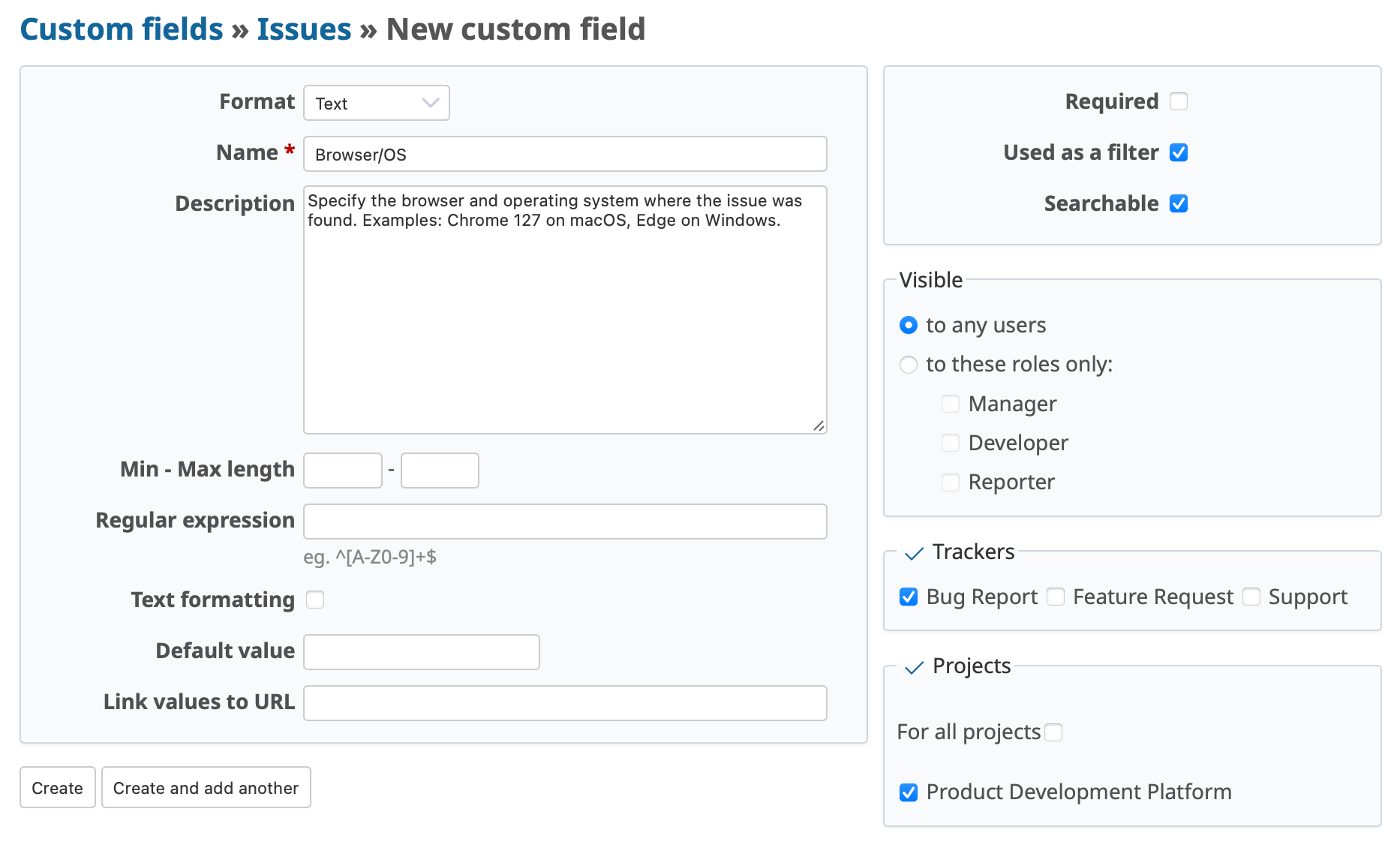The image size is (1400, 863).
Task: Toggle all trackers with the checkmark icon
Action: tap(914, 553)
